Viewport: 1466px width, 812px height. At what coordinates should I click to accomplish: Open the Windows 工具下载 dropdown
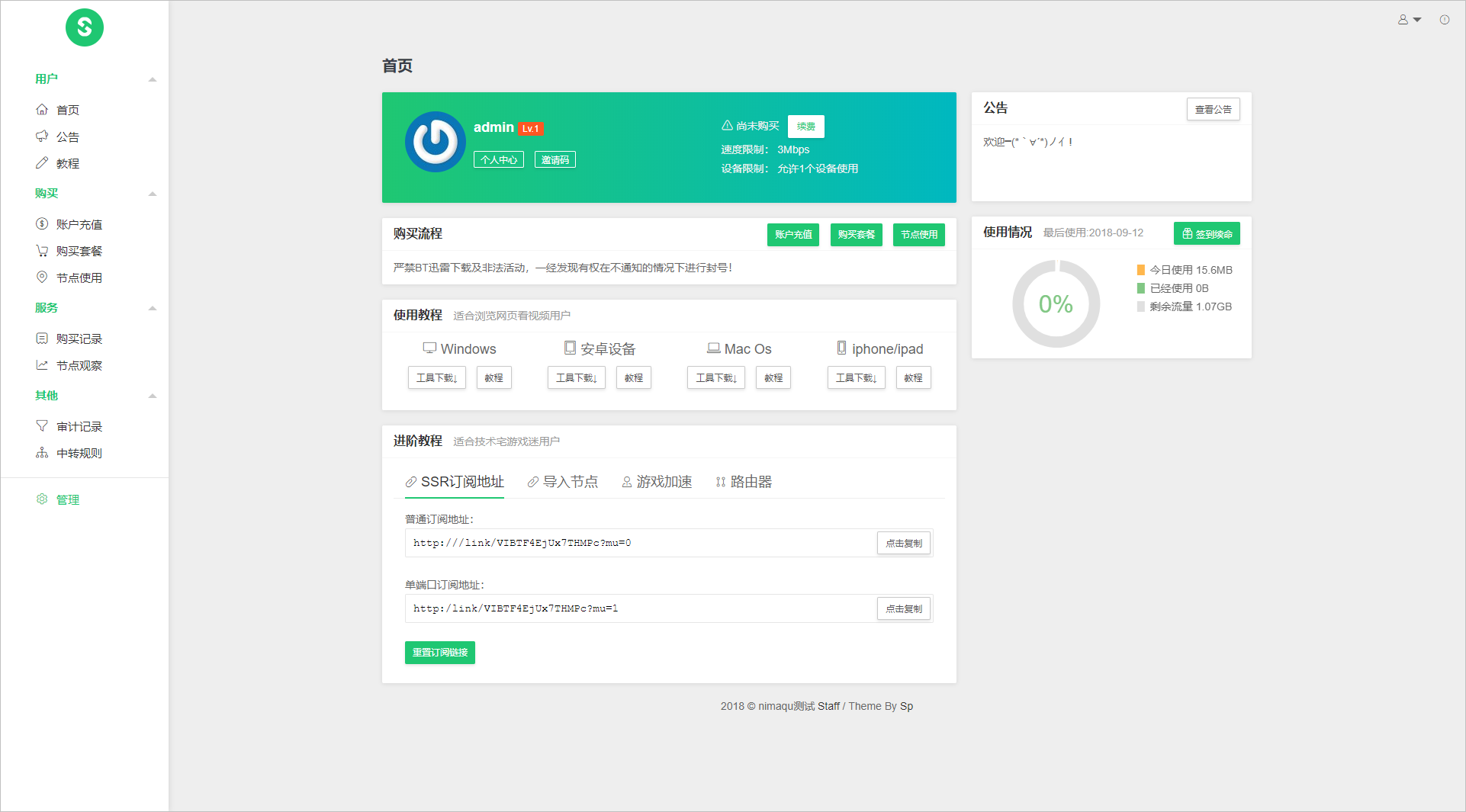tap(436, 377)
